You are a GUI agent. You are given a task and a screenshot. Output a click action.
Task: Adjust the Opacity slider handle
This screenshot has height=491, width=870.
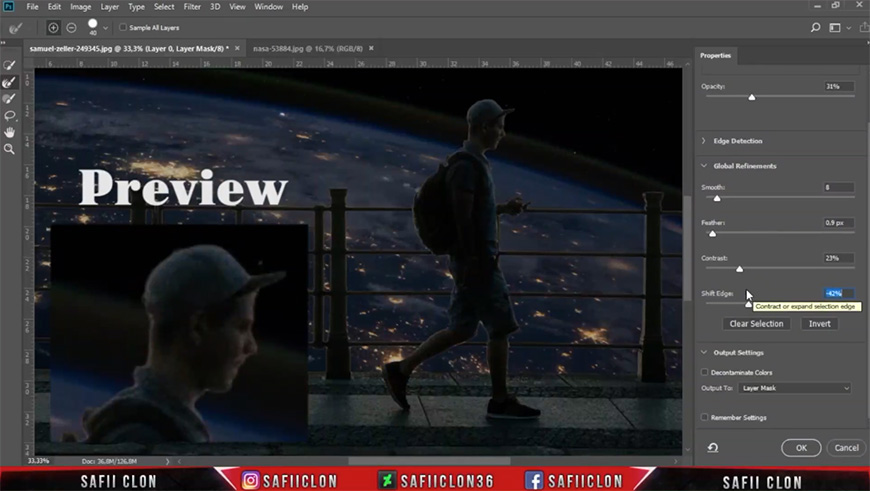[x=752, y=97]
